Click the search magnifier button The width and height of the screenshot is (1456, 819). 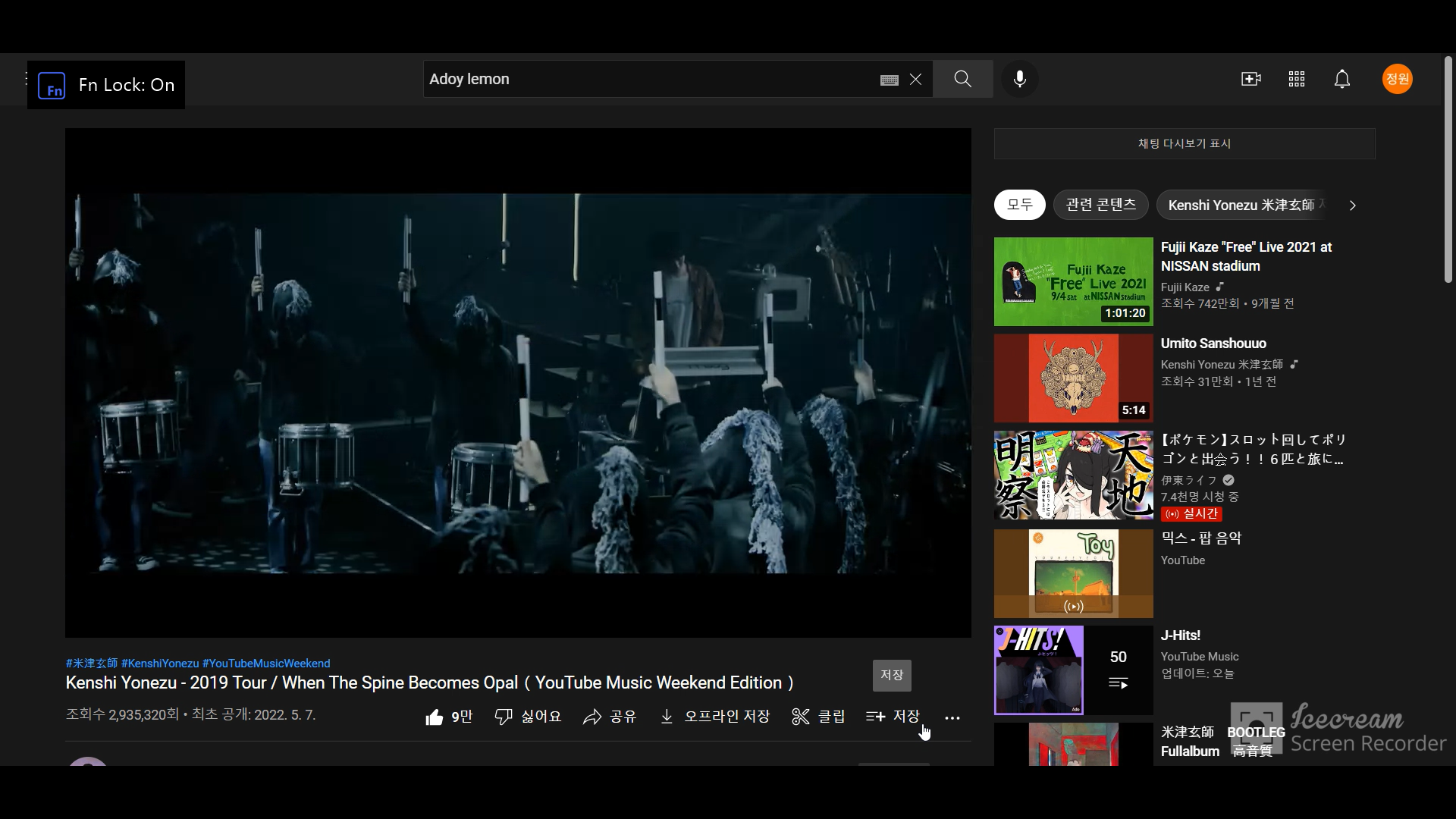coord(962,79)
